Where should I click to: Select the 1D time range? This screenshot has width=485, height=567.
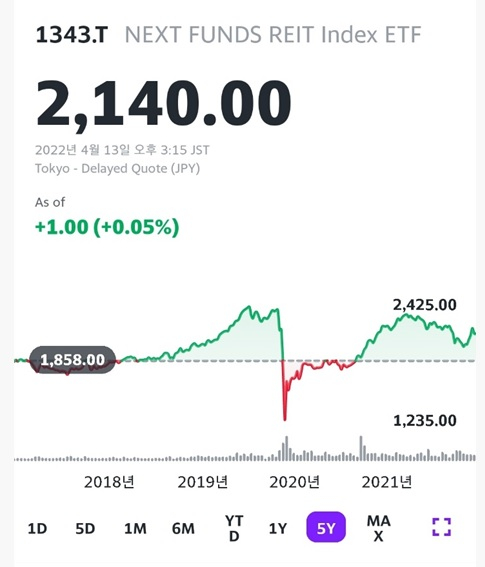pyautogui.click(x=37, y=529)
